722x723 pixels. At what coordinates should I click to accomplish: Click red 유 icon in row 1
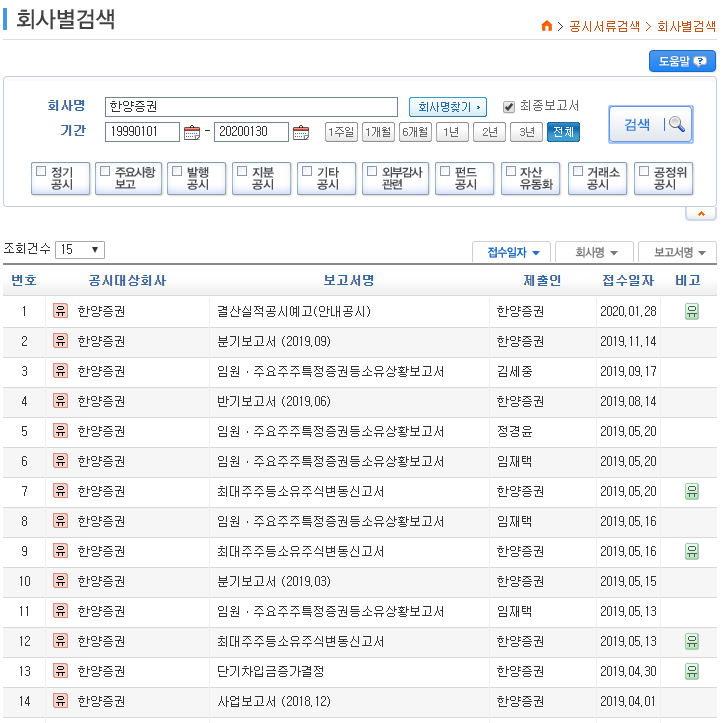tap(60, 311)
